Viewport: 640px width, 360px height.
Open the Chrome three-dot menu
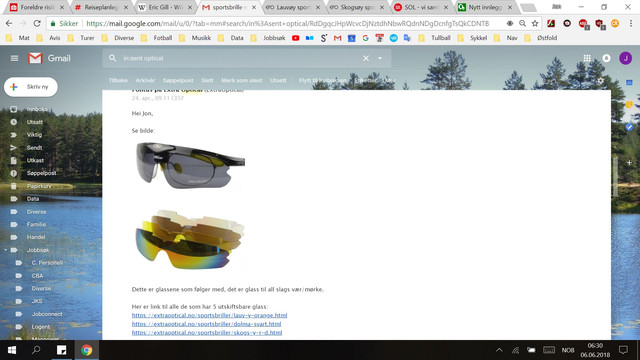[631, 24]
